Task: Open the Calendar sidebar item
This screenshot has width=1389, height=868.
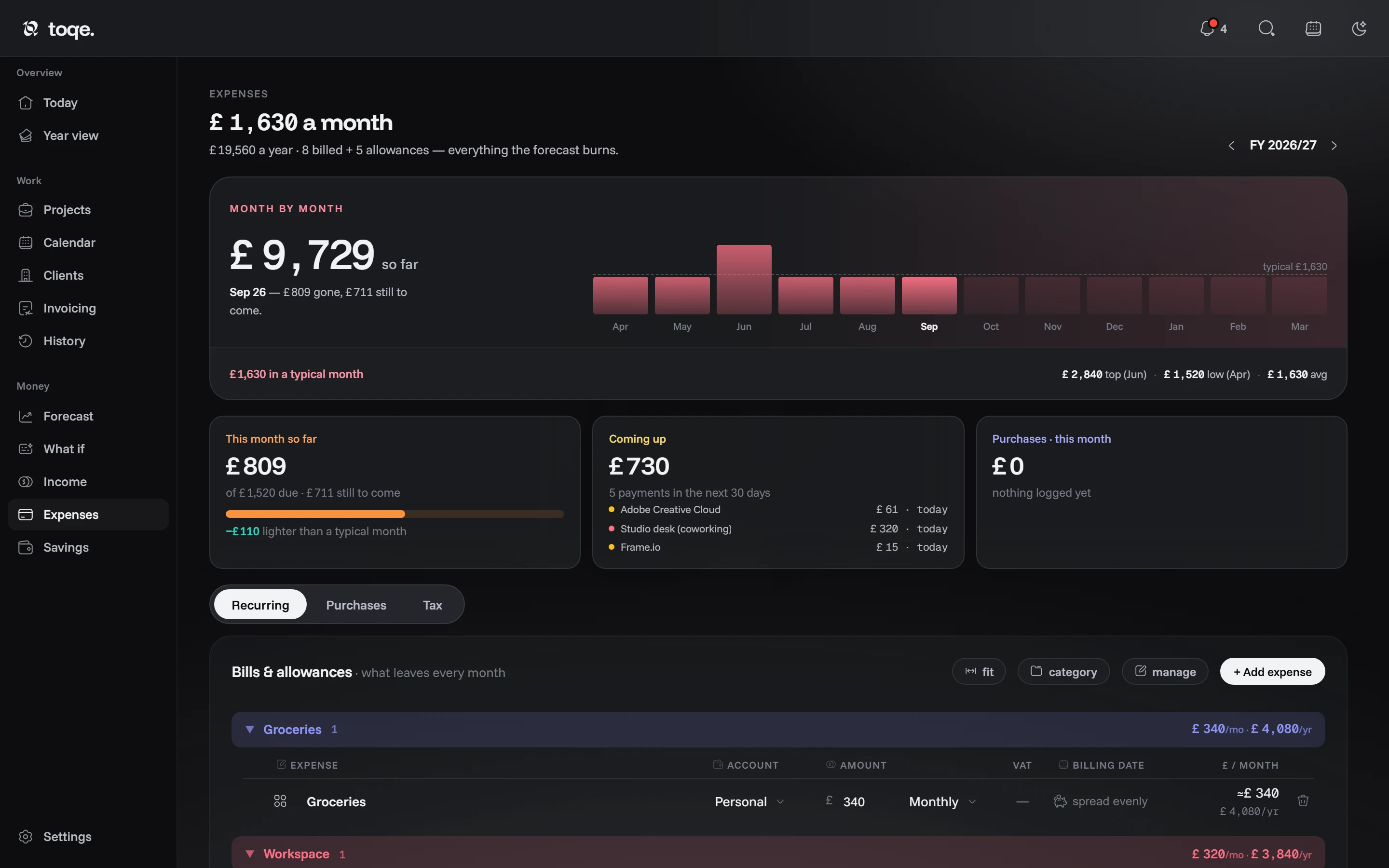Action: 88,243
